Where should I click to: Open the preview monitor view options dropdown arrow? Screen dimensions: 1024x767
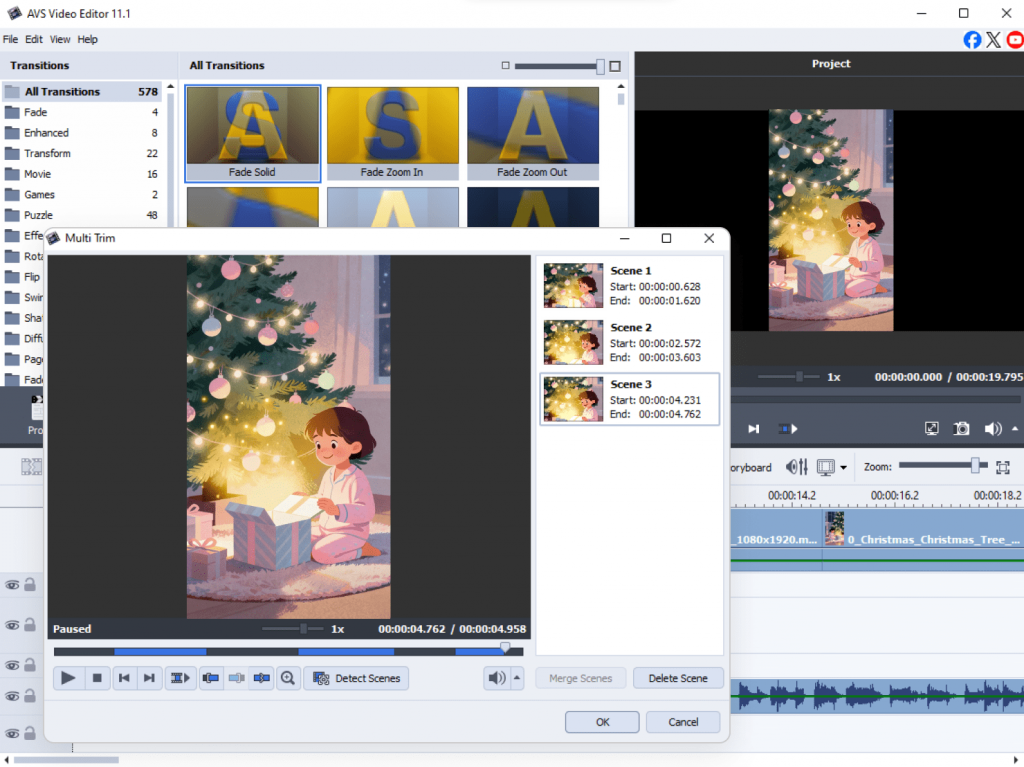[844, 467]
